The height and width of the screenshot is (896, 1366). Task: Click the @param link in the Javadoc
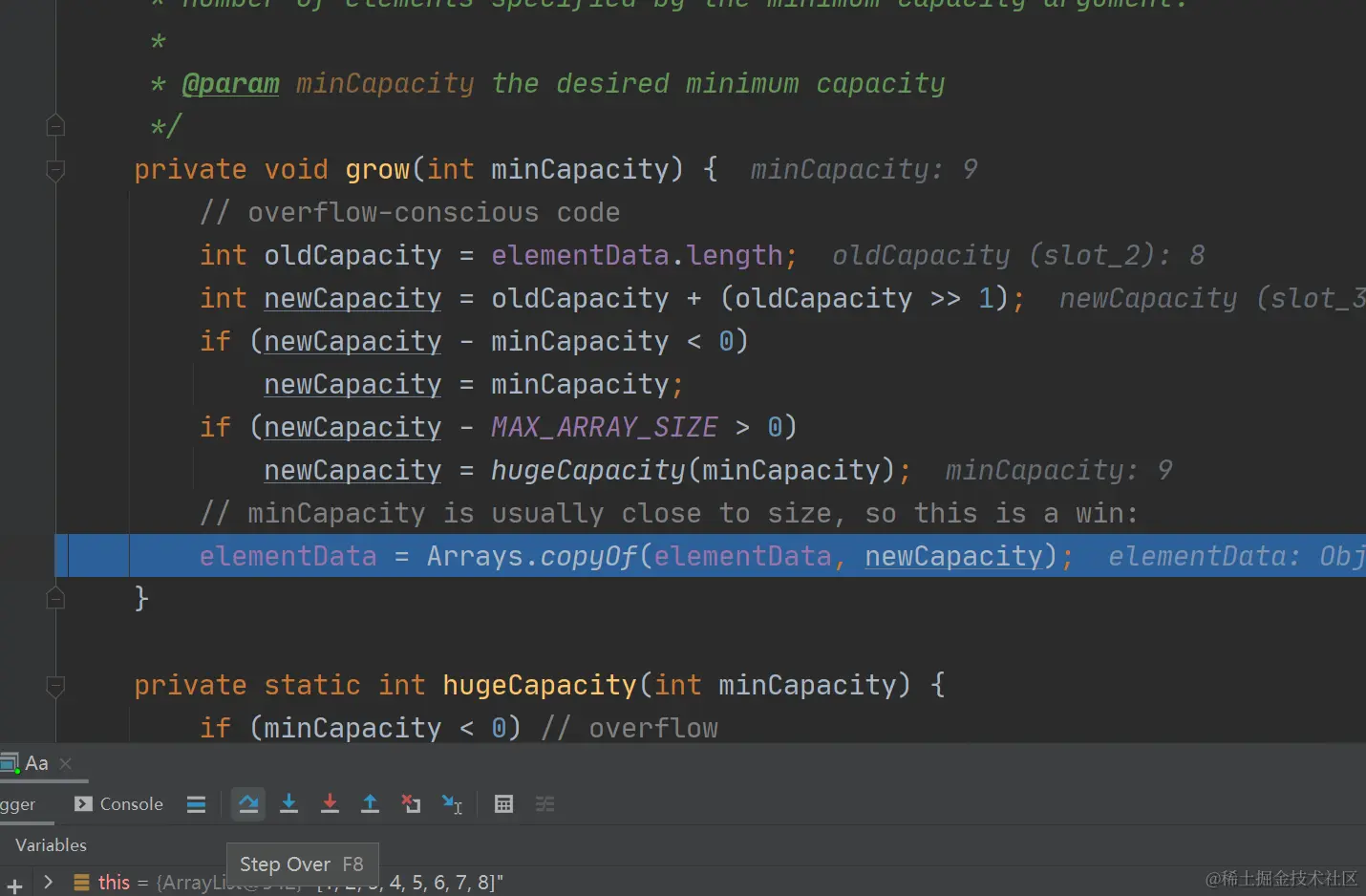229,83
